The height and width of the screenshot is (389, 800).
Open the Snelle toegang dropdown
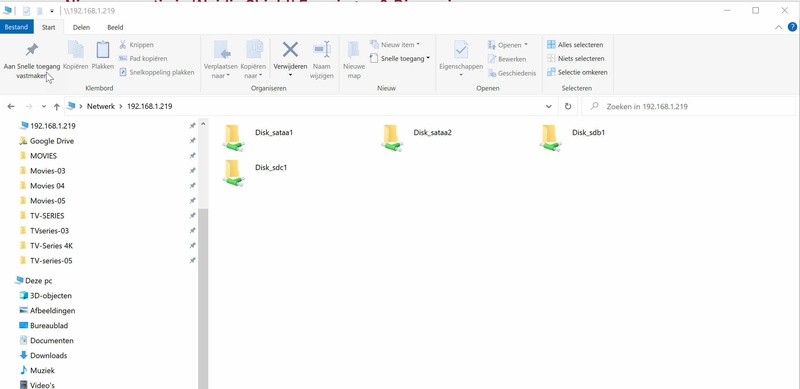[x=400, y=59]
